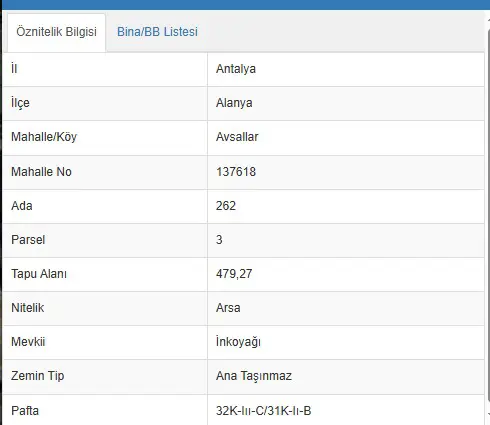
Task: Open the Bina/BB Listesi tab
Action: [157, 32]
